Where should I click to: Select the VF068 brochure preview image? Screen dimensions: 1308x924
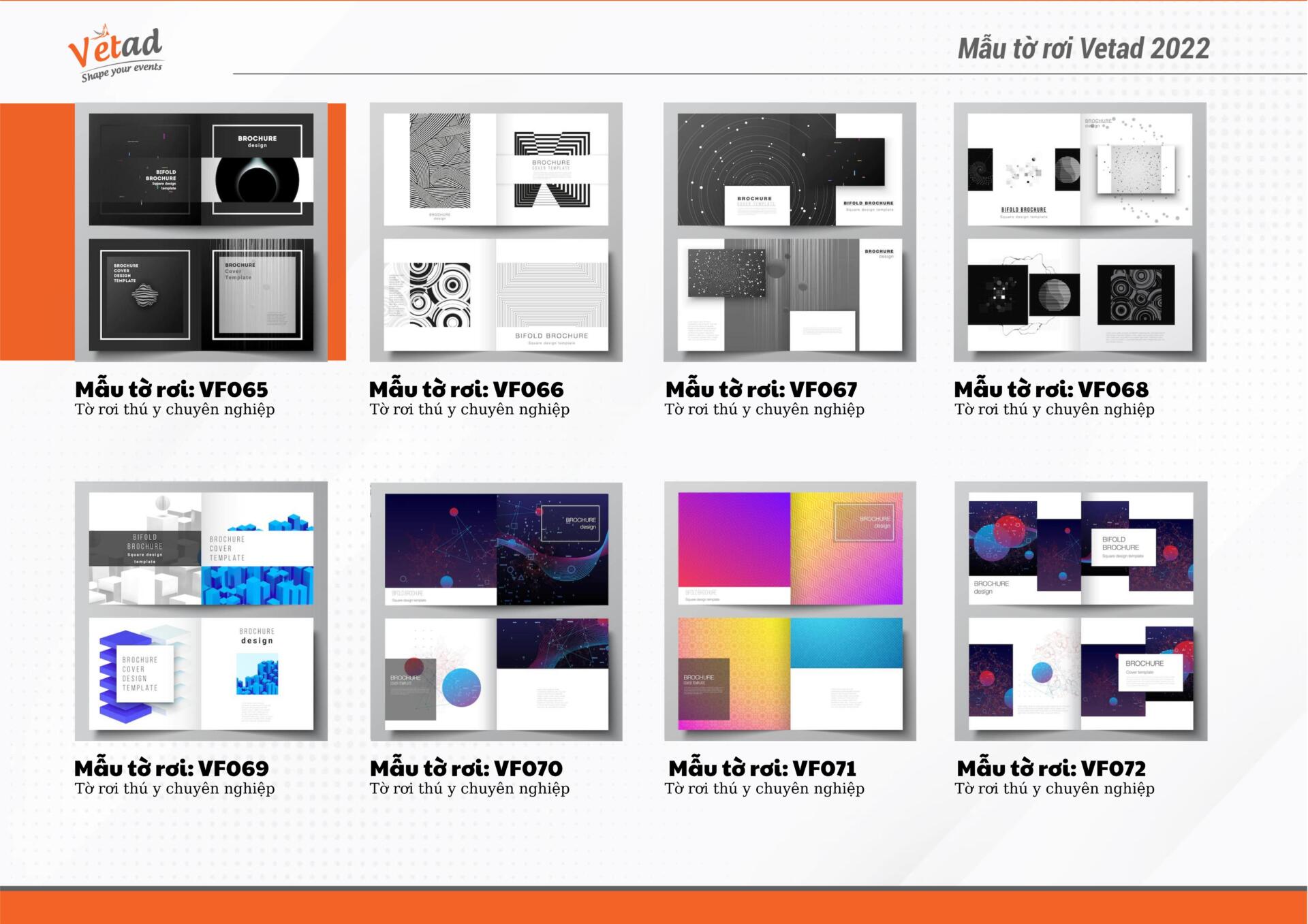tap(1080, 232)
